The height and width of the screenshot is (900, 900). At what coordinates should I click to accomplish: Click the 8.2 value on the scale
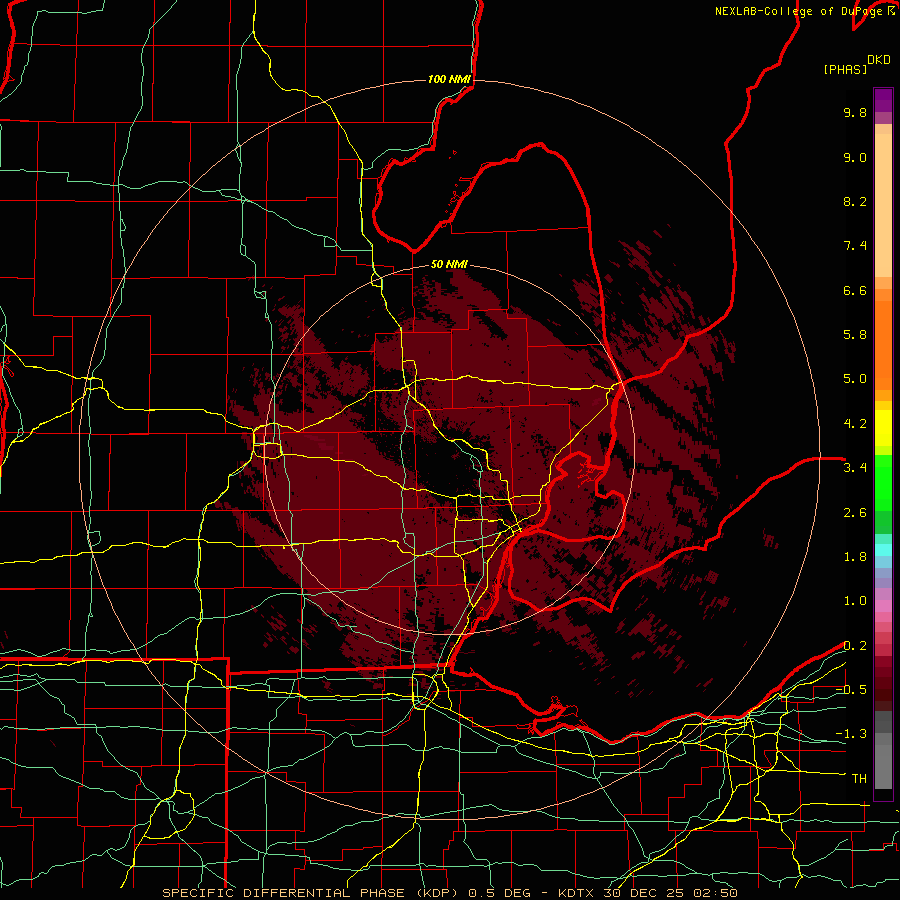[x=855, y=201]
